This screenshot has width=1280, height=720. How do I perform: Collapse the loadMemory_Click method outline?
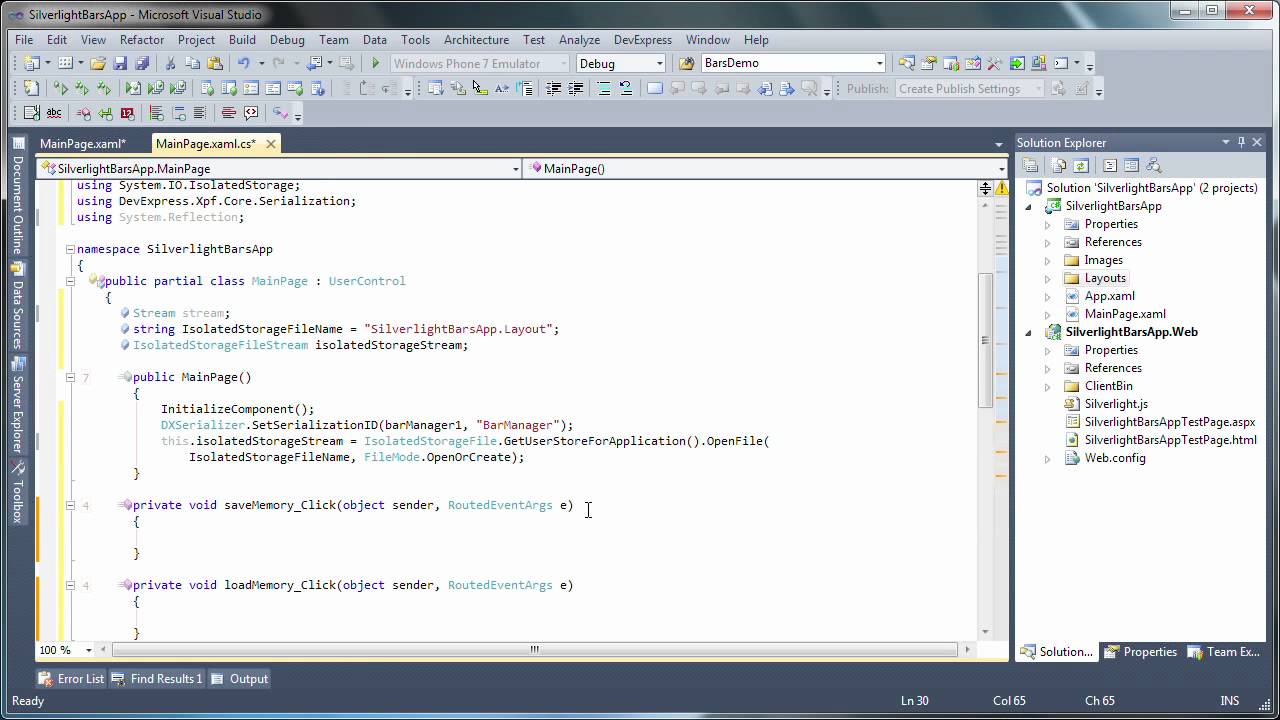(70, 585)
